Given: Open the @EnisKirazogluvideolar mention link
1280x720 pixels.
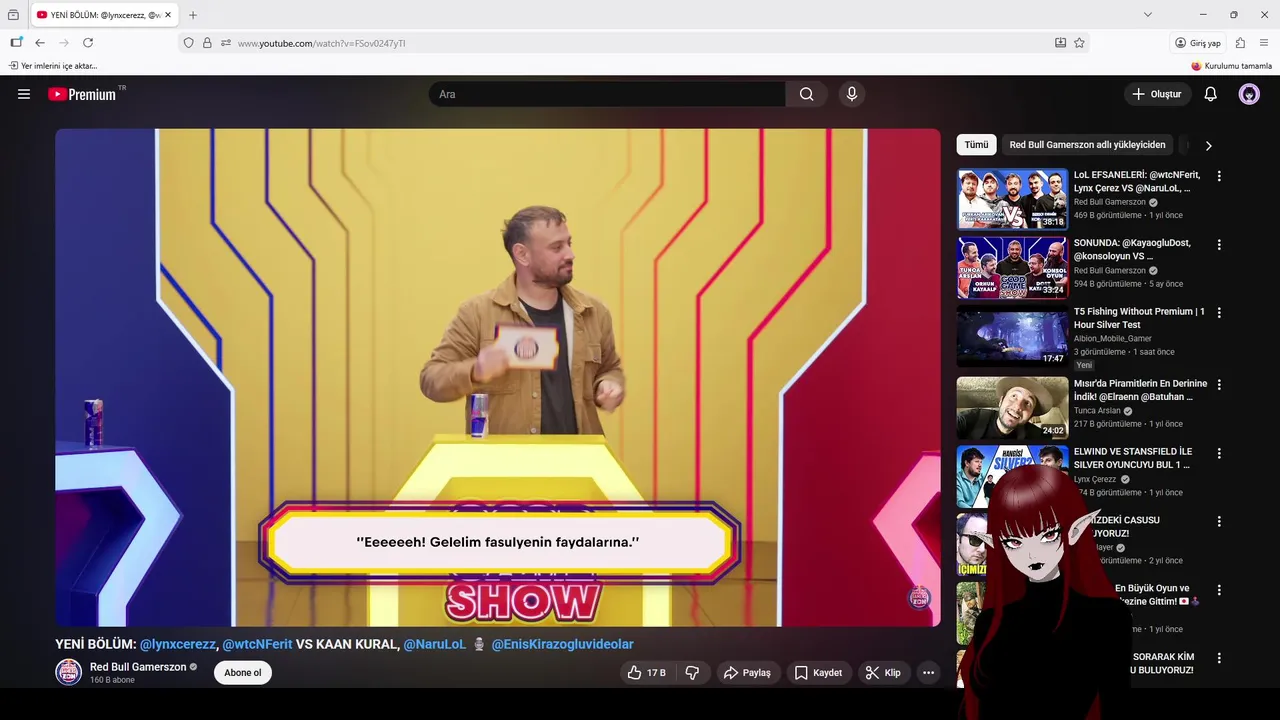Looking at the screenshot, I should pyautogui.click(x=562, y=644).
